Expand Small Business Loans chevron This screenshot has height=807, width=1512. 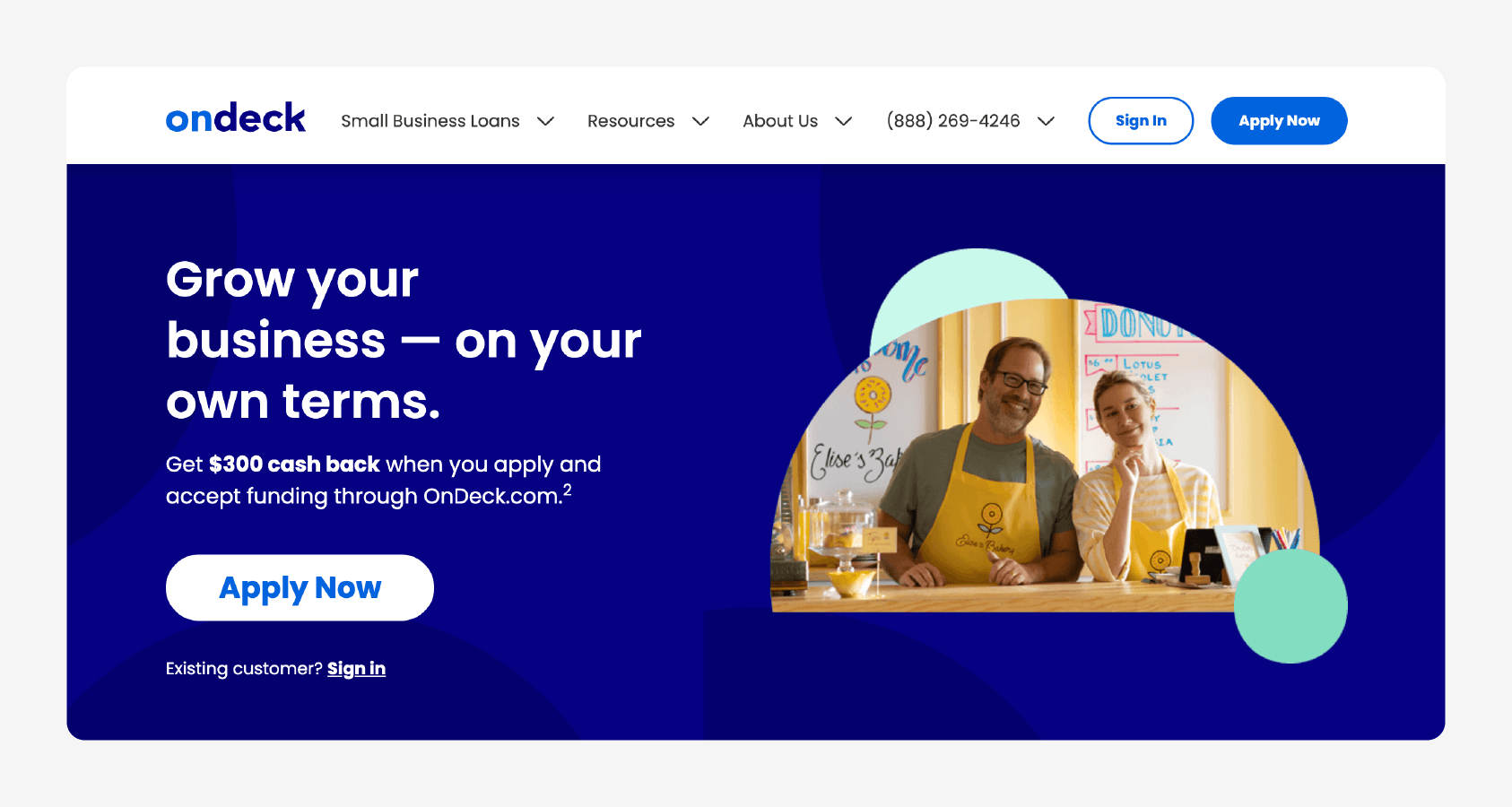(545, 121)
